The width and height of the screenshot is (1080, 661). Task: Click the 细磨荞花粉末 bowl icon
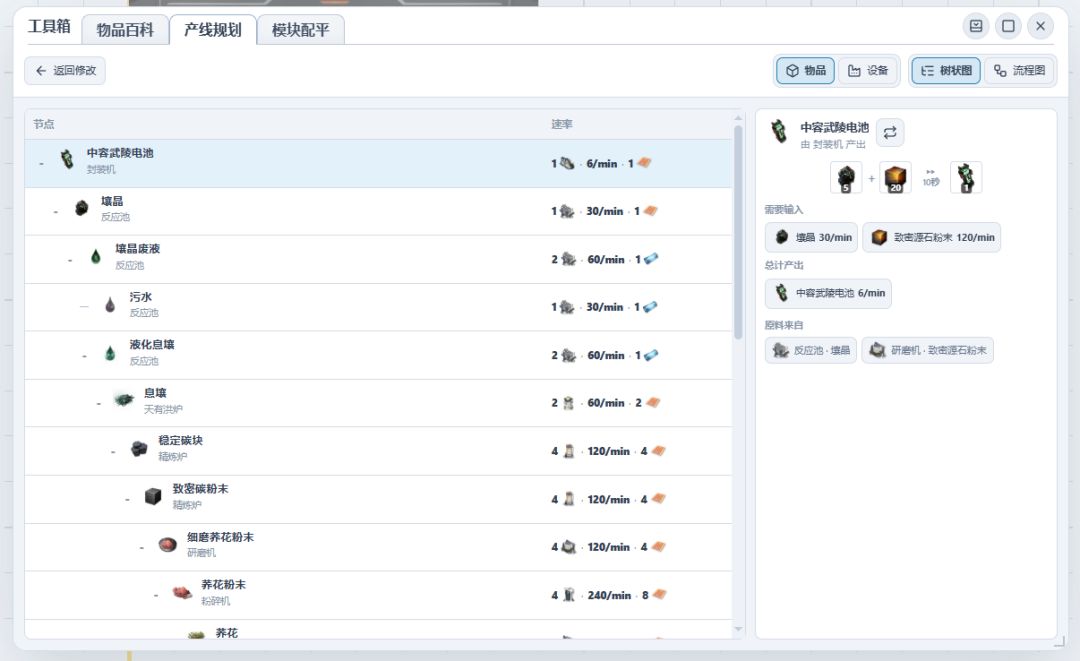(167, 544)
